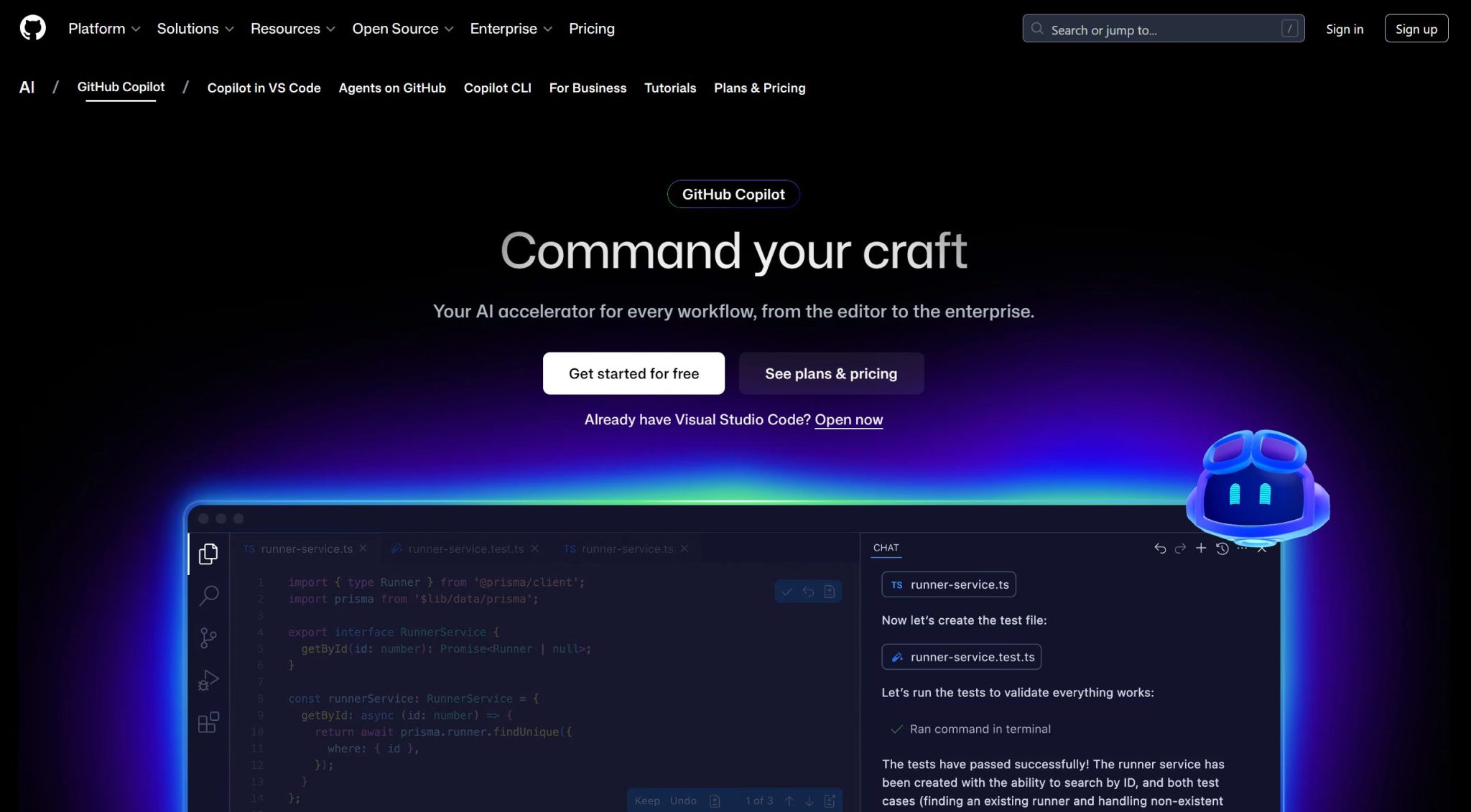The image size is (1471, 812).
Task: Open the Explorer files icon in sidebar
Action: (208, 554)
